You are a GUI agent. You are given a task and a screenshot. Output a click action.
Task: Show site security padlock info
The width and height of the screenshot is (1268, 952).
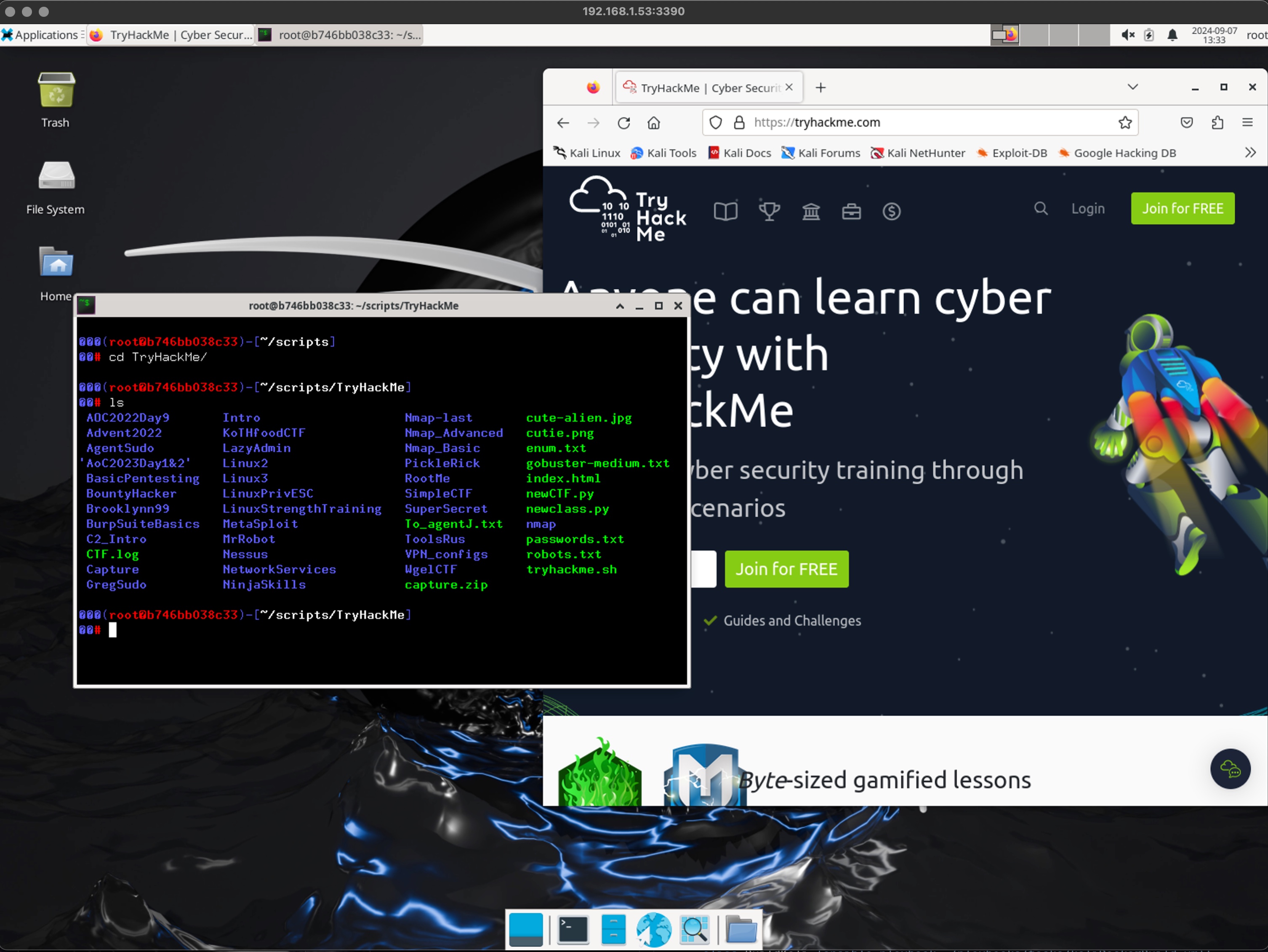(739, 122)
